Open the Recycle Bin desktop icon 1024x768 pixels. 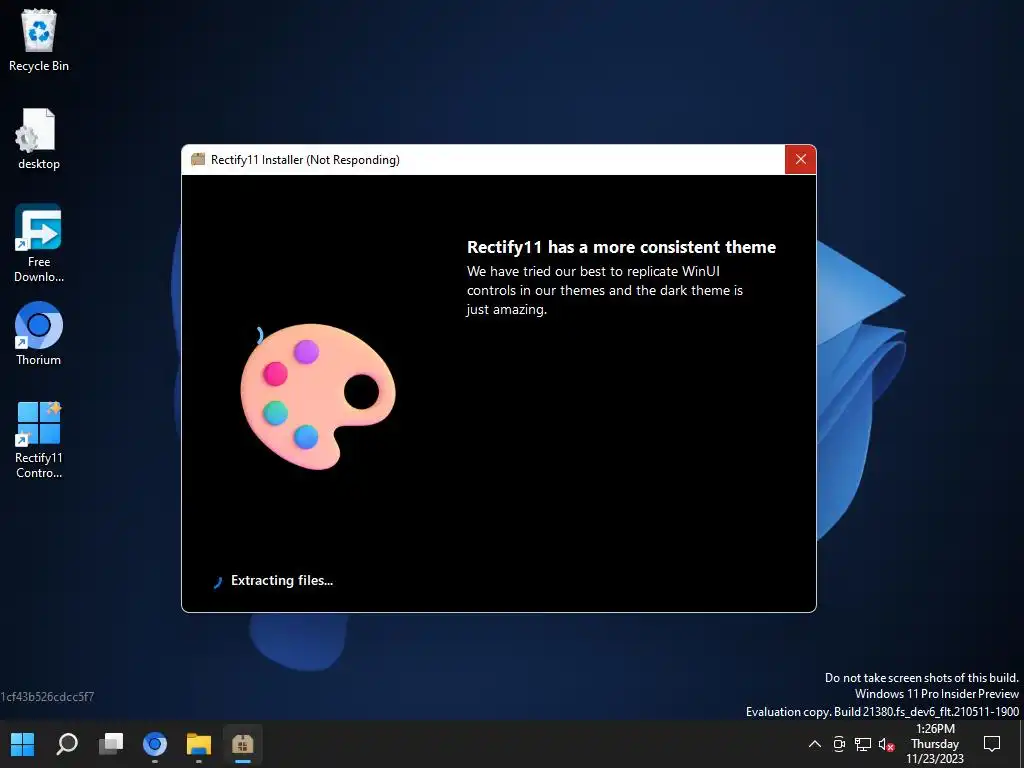click(x=39, y=40)
